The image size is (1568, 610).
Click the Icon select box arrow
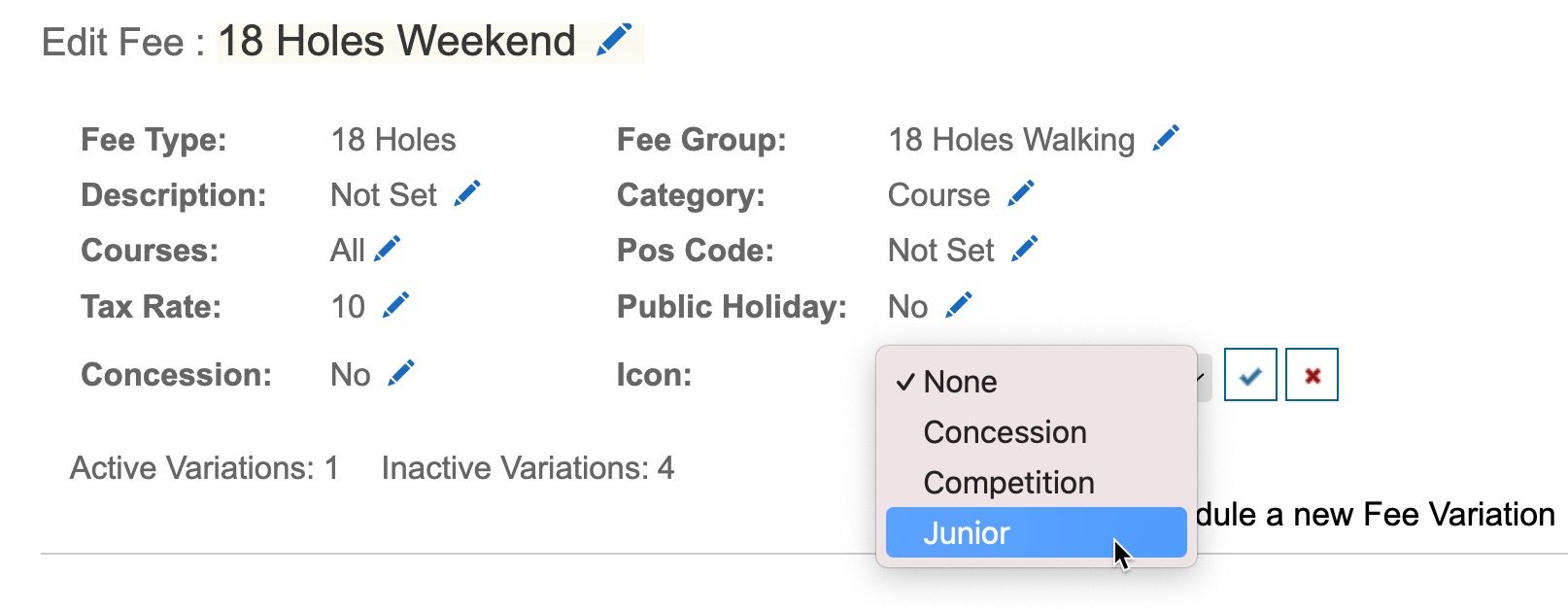pos(1204,377)
